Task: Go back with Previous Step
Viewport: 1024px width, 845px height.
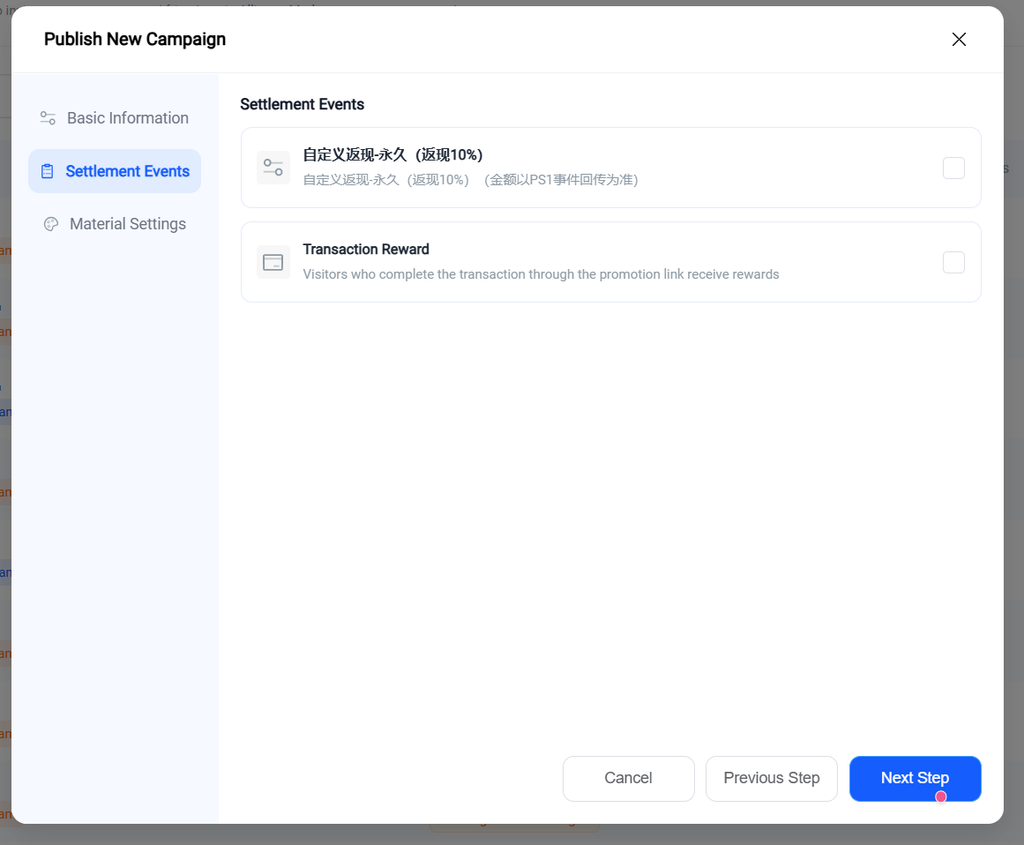Action: [x=771, y=778]
